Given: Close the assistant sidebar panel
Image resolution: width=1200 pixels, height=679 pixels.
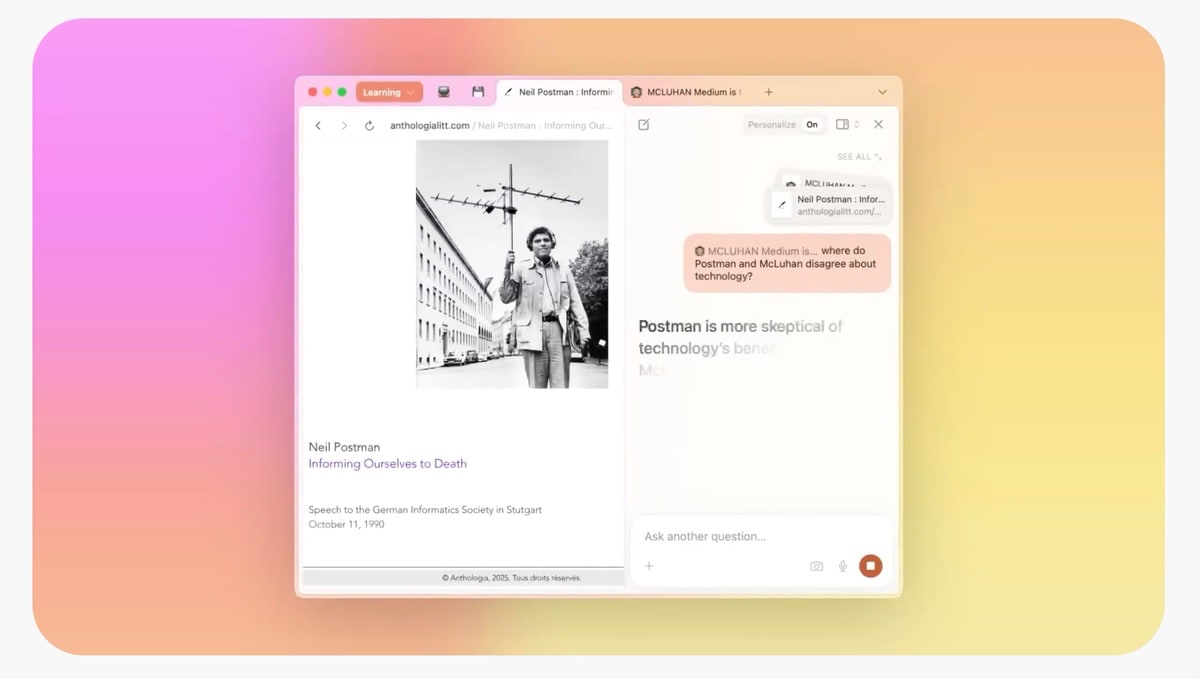Looking at the screenshot, I should (x=878, y=125).
